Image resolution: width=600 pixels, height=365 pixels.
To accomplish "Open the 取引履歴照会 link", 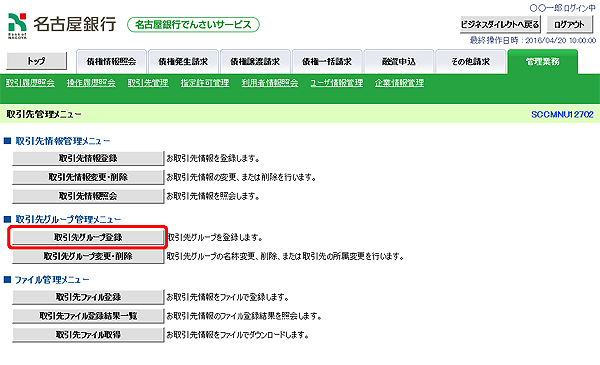I will click(x=30, y=83).
